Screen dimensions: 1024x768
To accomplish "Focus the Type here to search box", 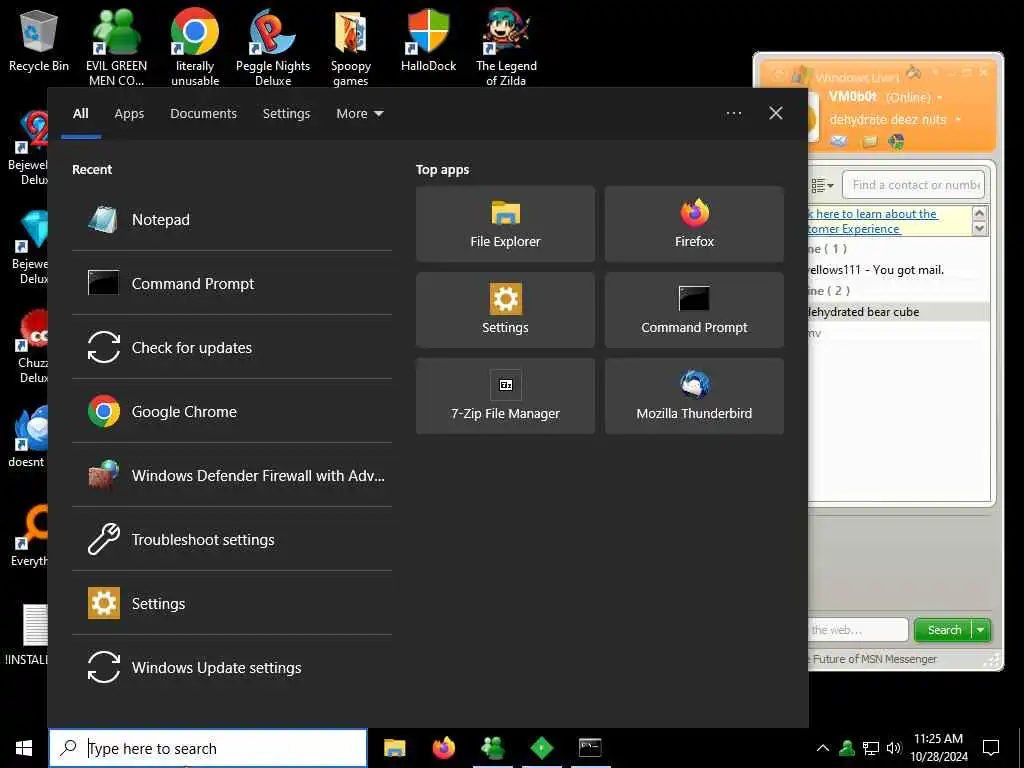I will coord(208,748).
